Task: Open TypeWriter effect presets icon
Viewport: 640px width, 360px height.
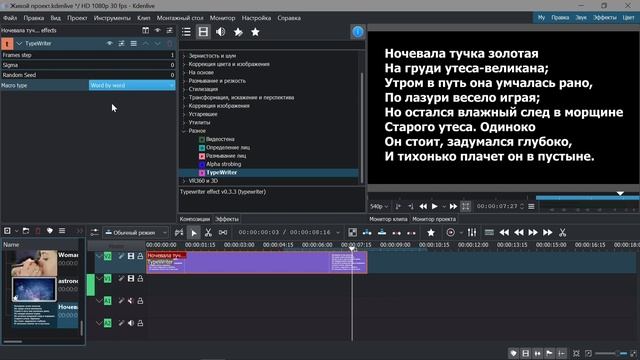Action: [121, 43]
